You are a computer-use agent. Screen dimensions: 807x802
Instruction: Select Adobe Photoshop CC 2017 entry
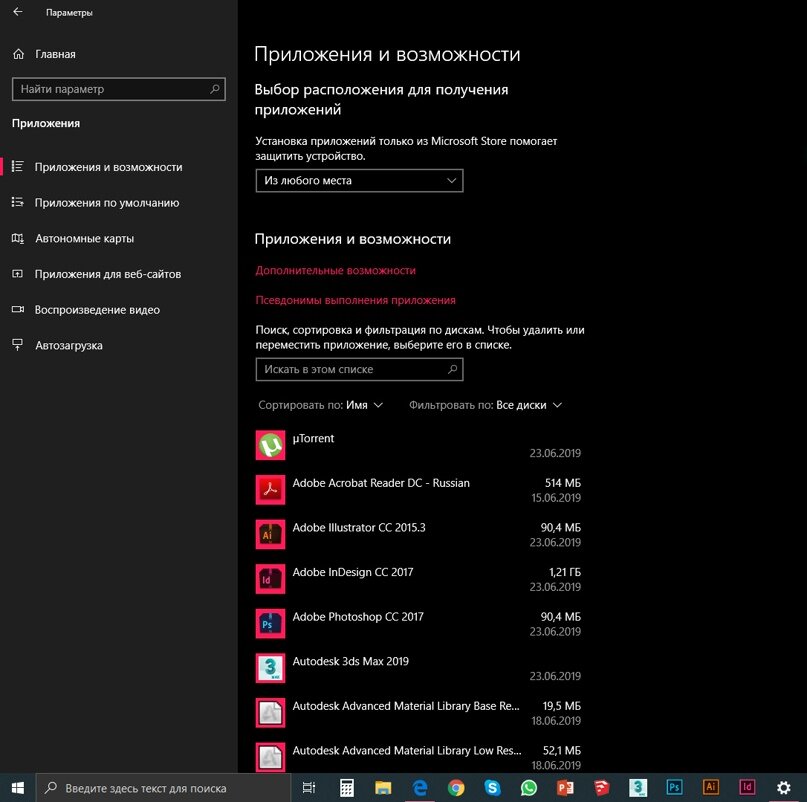click(358, 617)
